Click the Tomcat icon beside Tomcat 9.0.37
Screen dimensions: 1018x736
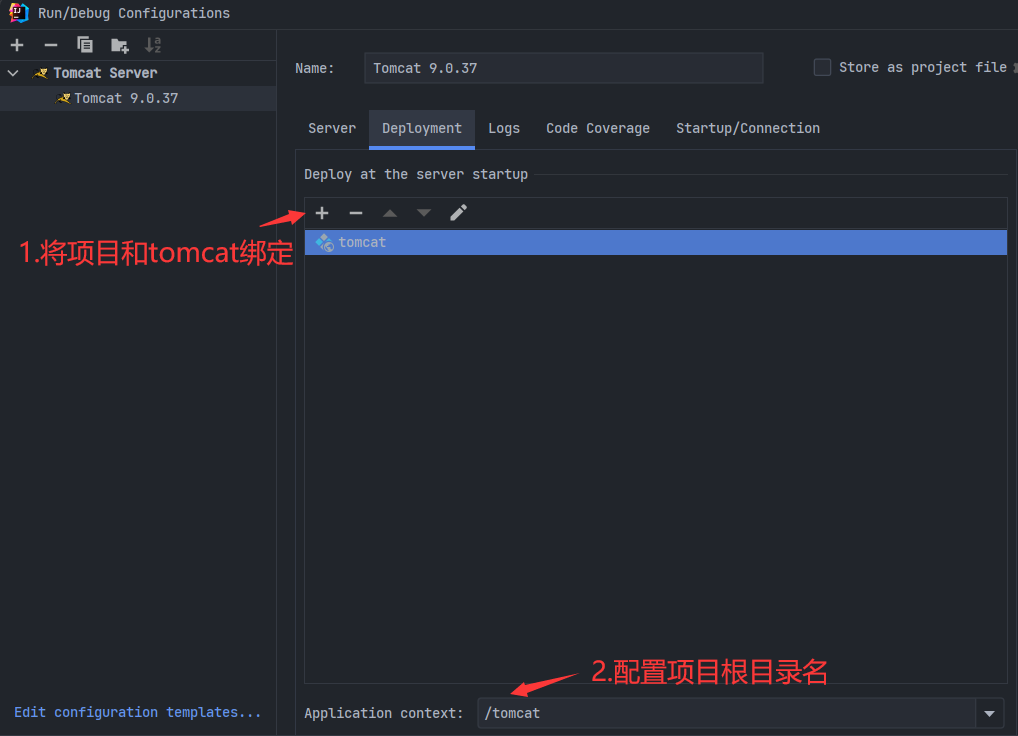(63, 99)
